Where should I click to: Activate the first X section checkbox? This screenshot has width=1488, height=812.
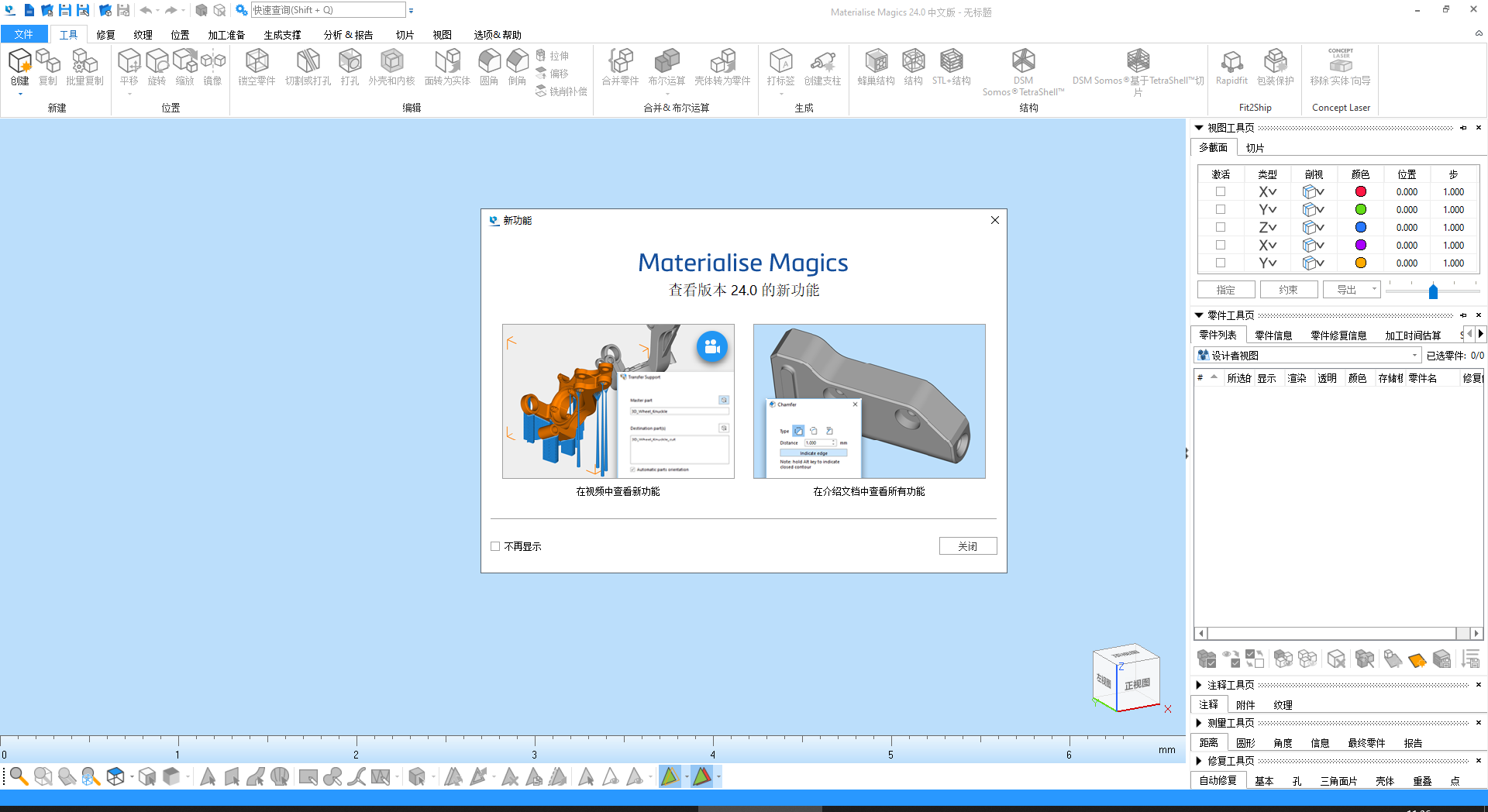[1221, 191]
